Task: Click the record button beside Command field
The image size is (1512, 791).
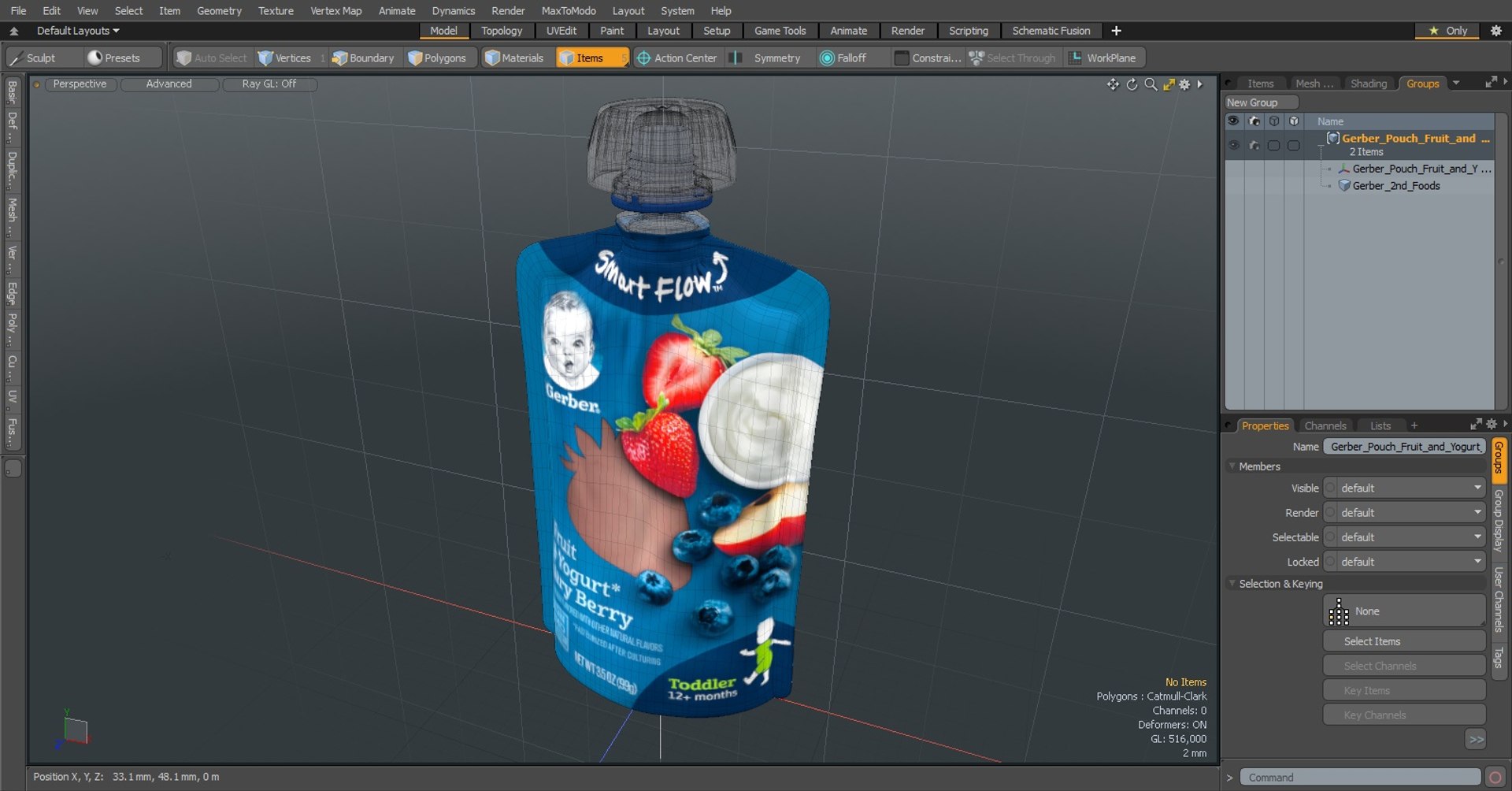Action: [x=1495, y=778]
